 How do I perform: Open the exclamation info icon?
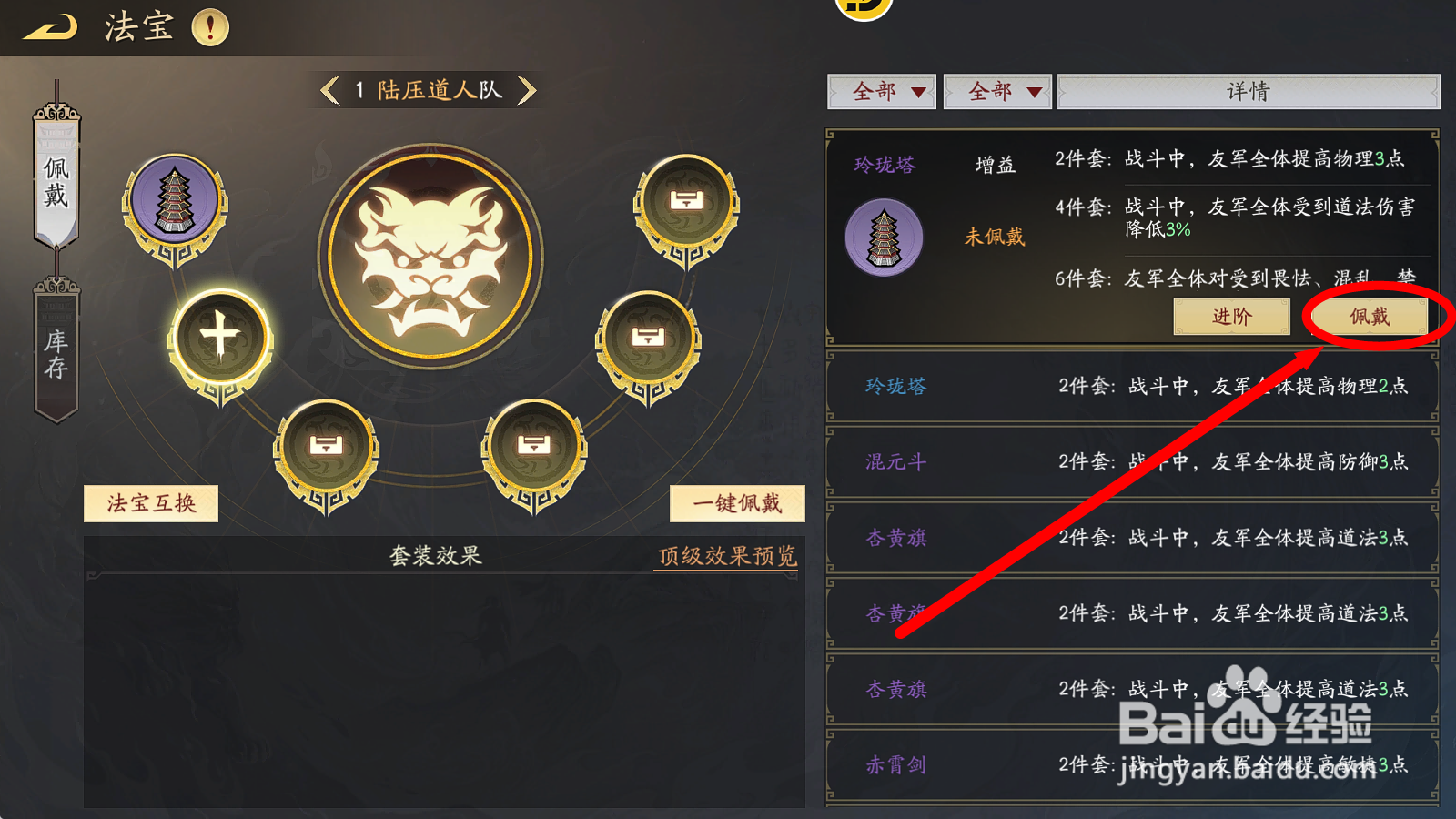coord(210,27)
